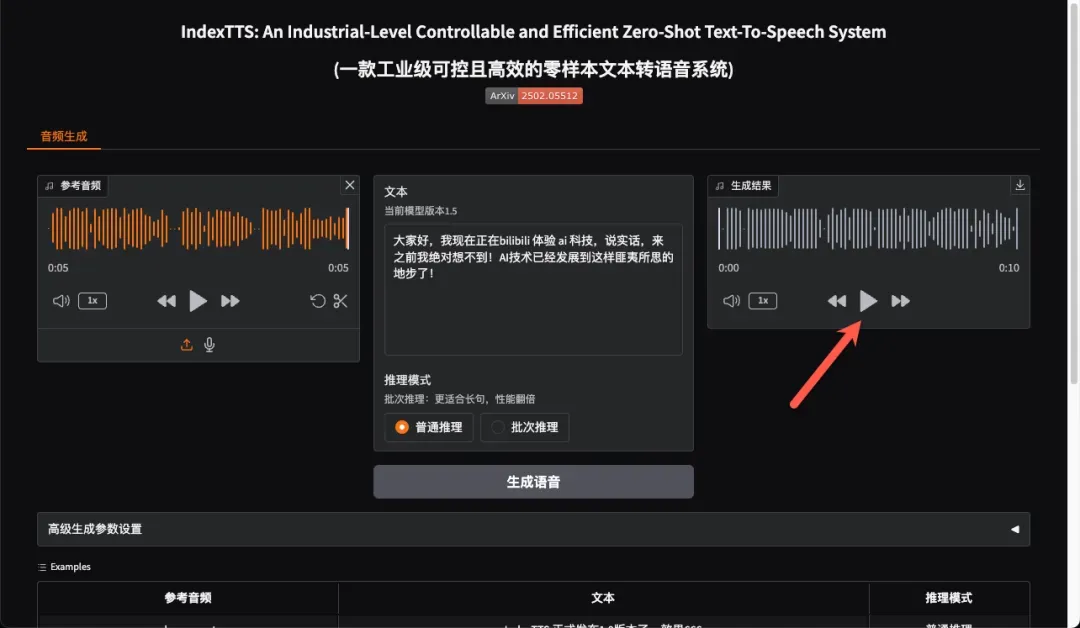
Task: Click the speaker icon on 生成结果 panel
Action: coord(731,300)
